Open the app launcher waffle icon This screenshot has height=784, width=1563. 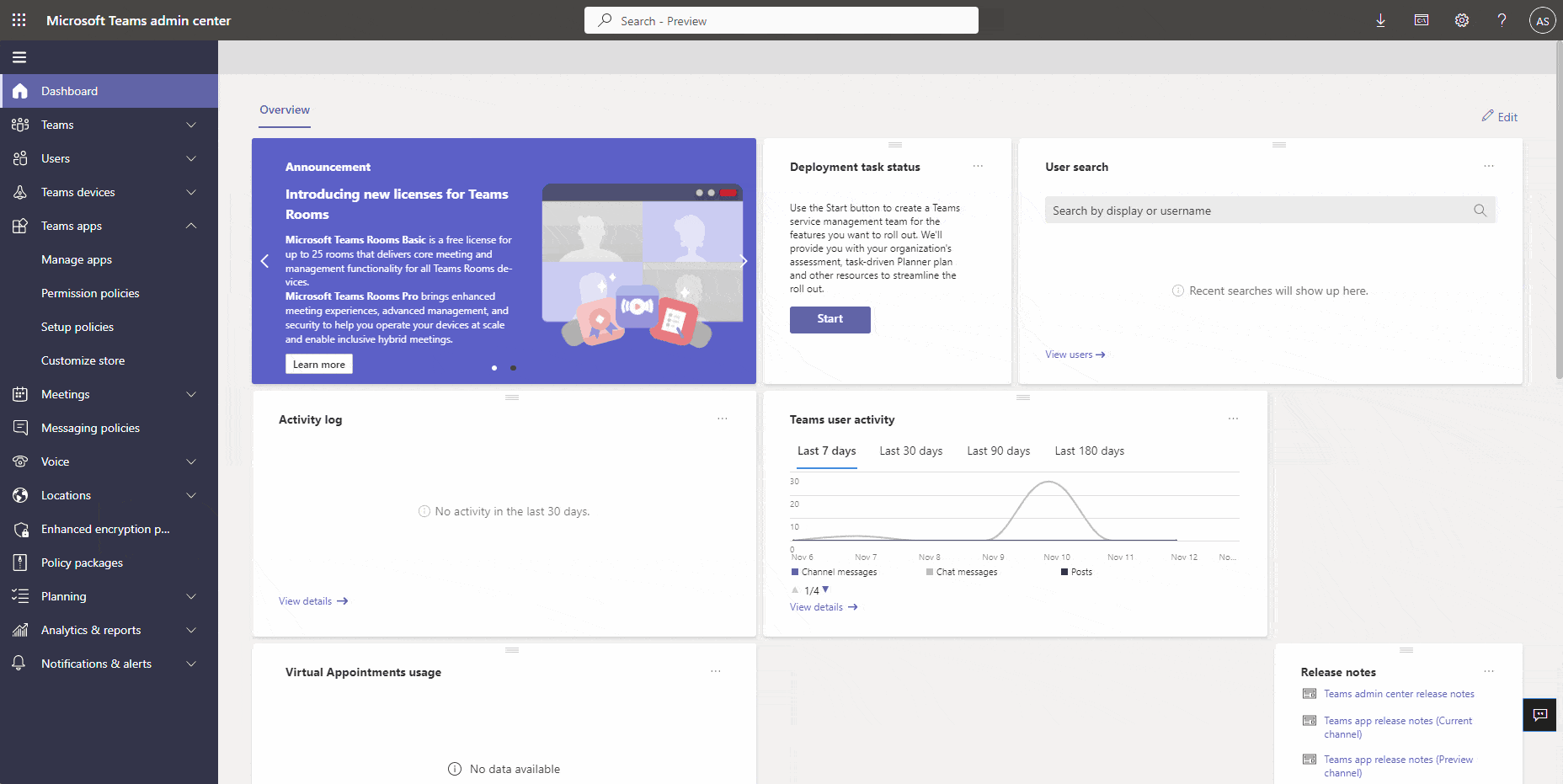(x=19, y=20)
